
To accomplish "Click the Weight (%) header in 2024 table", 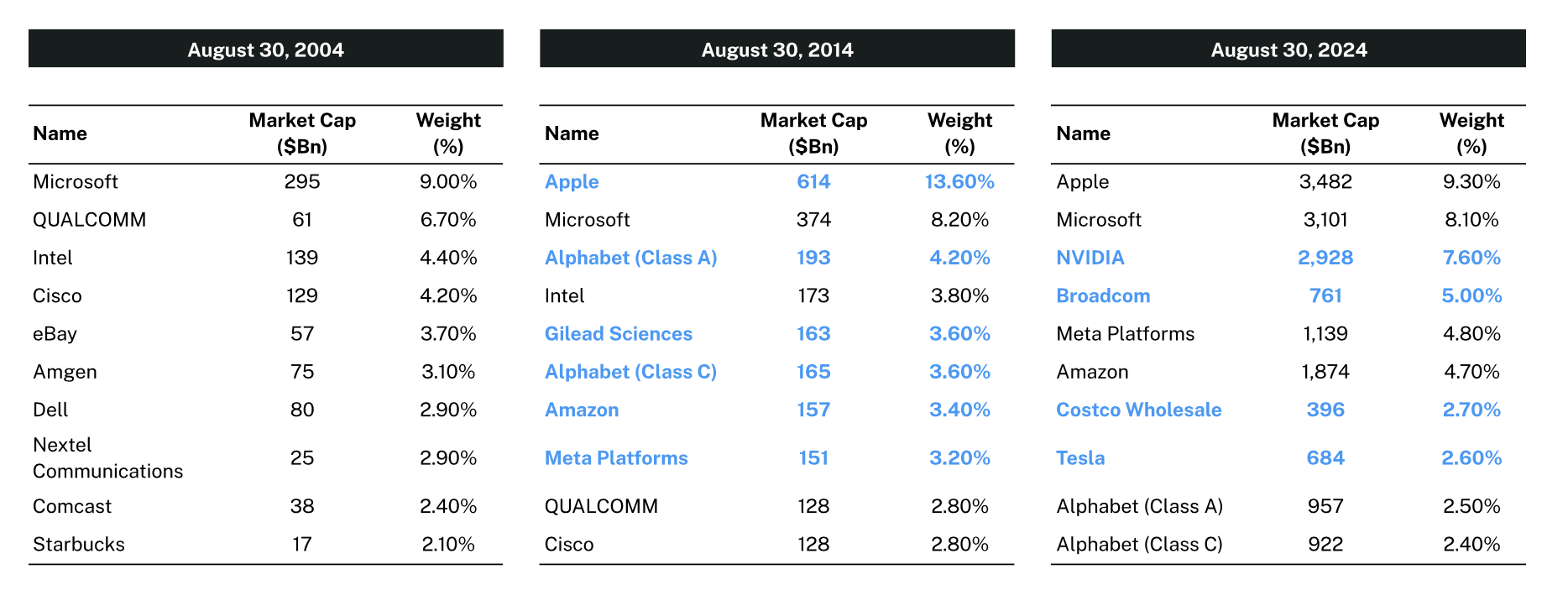I will (1471, 133).
